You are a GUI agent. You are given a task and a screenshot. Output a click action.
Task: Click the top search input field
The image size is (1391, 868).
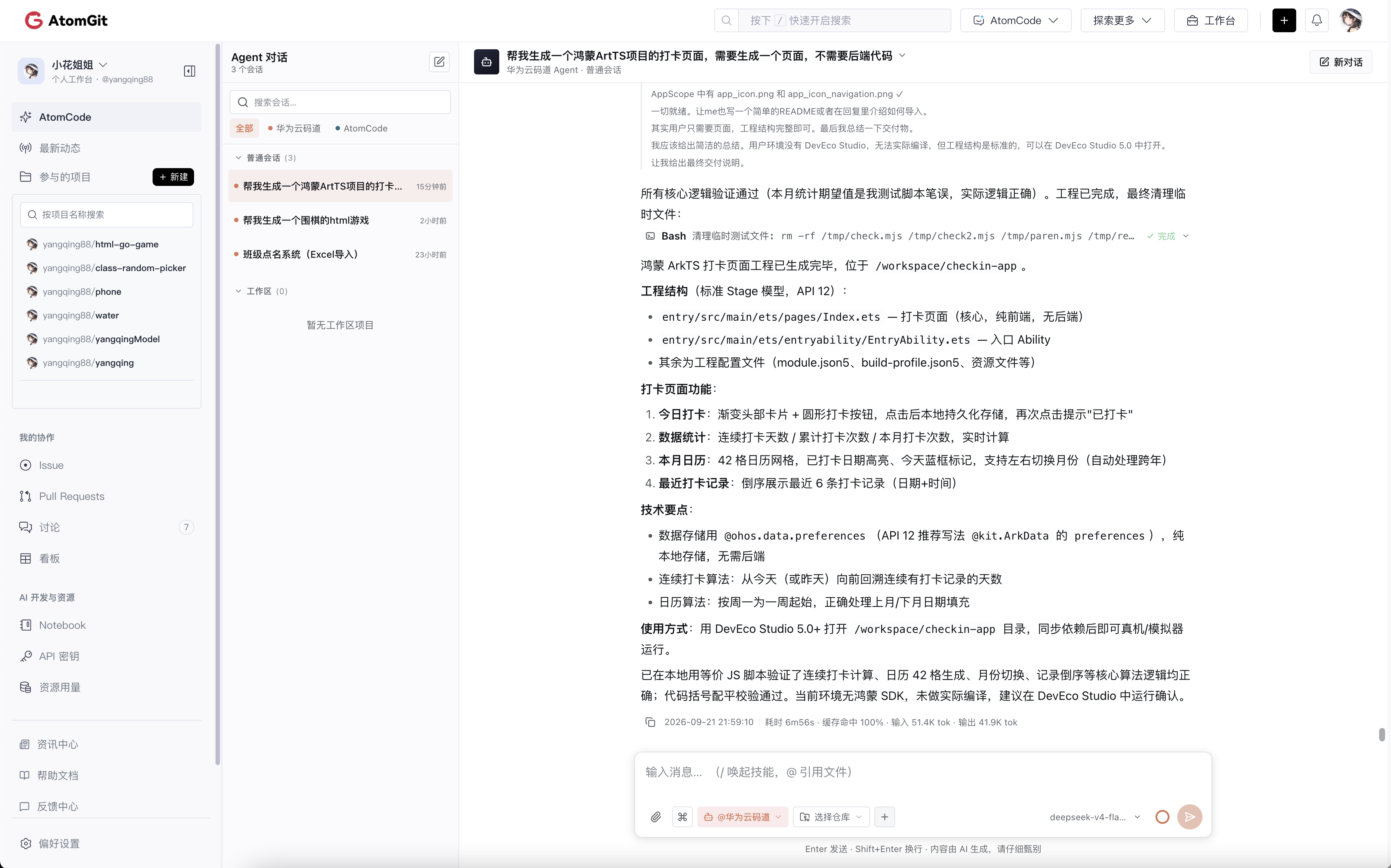click(x=844, y=21)
